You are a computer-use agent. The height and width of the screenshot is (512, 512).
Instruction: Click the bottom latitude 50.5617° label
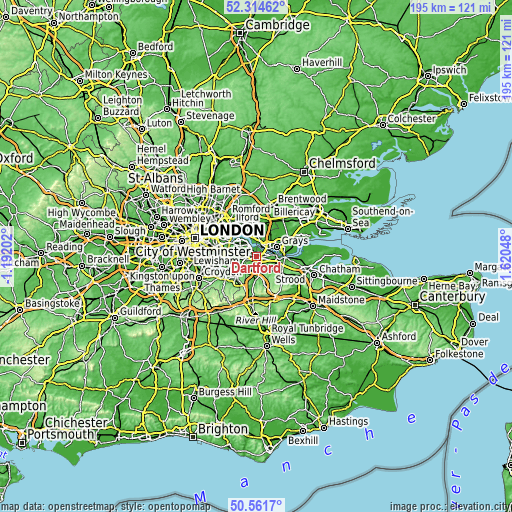pos(256,505)
